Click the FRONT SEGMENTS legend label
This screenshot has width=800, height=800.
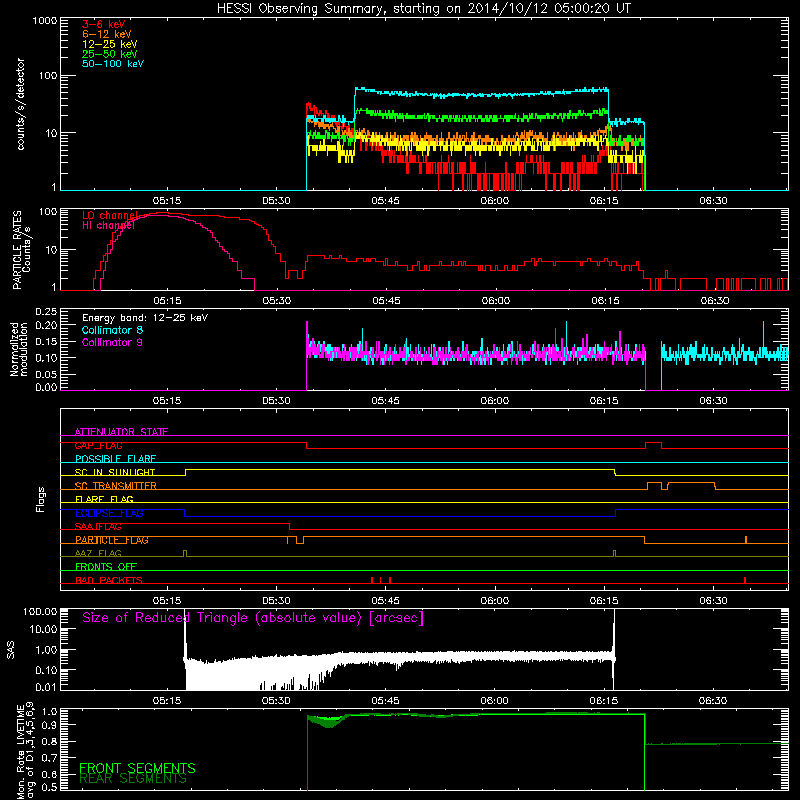click(137, 768)
